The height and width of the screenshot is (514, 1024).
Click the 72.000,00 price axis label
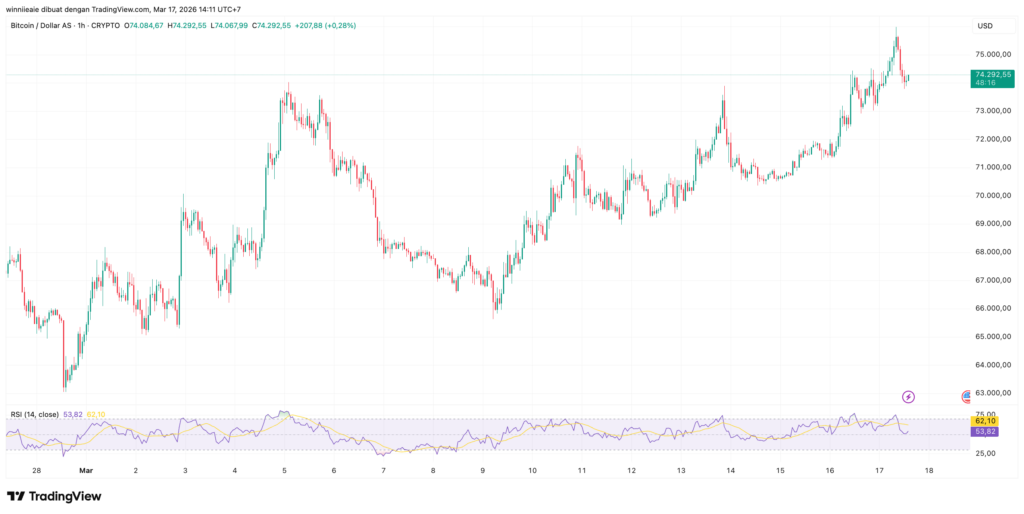coord(993,138)
